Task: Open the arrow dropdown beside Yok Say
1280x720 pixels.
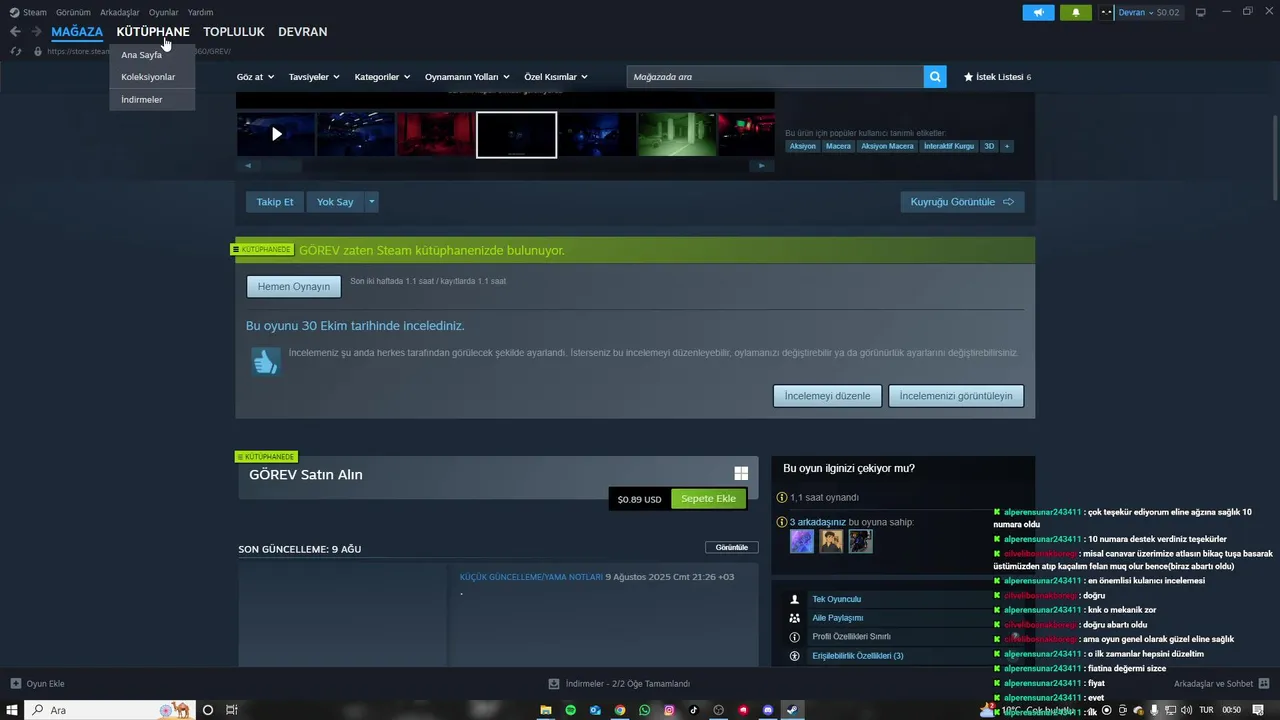Action: 371,202
